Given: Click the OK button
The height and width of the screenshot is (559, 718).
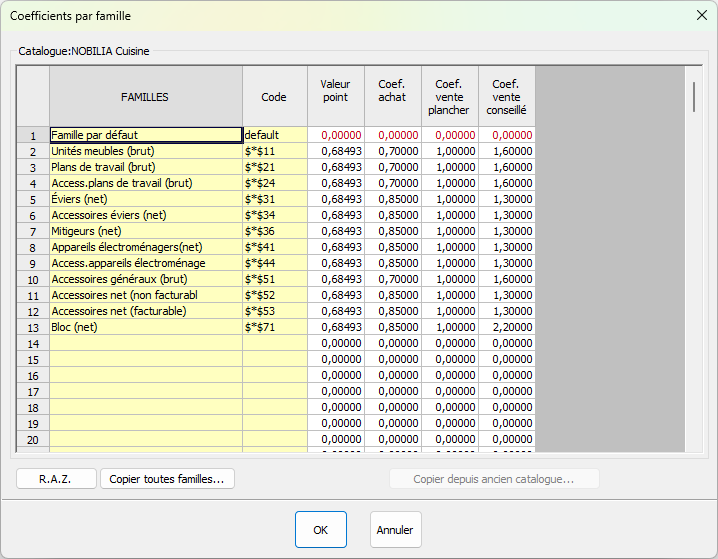Looking at the screenshot, I should 320,530.
